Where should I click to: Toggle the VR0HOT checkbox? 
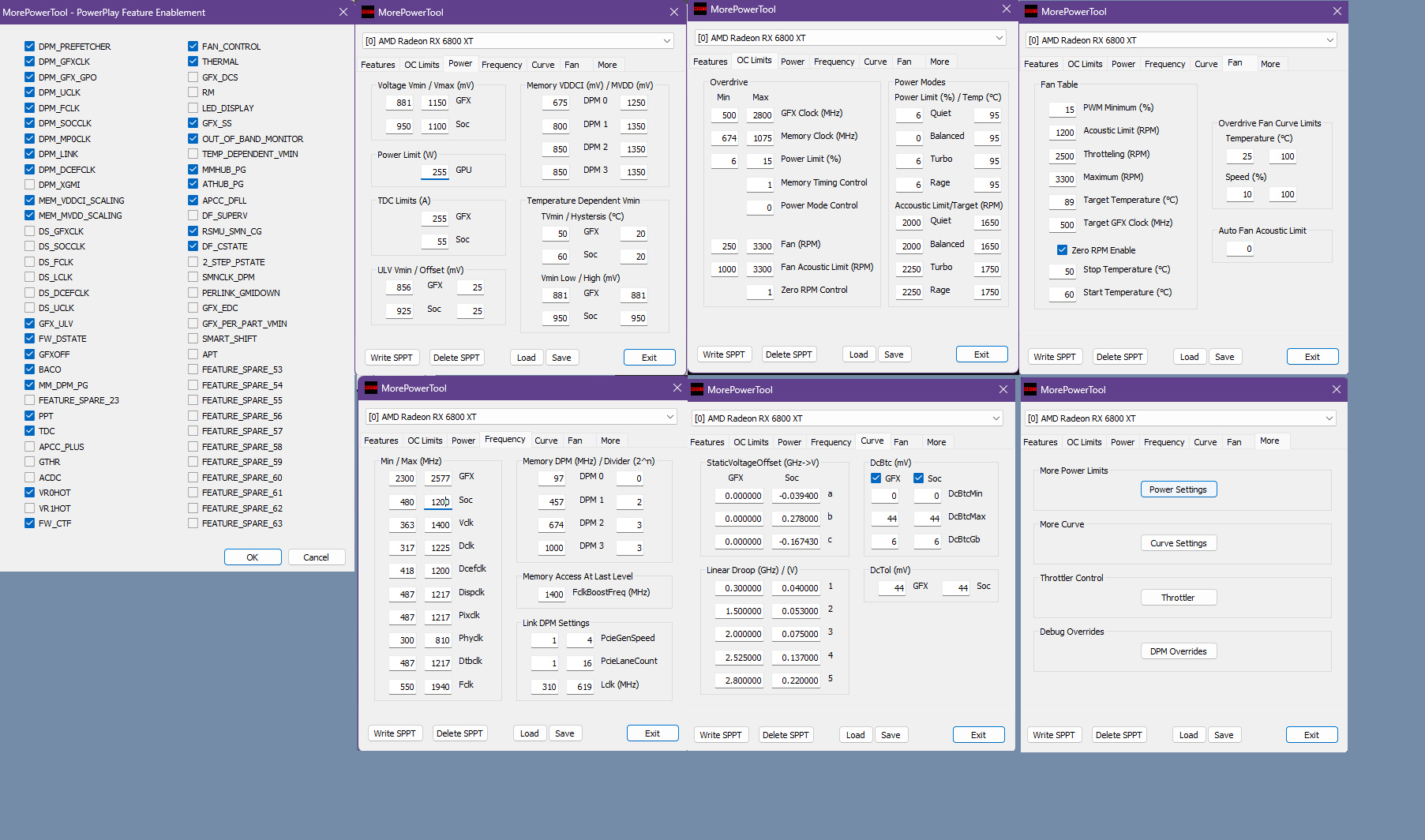coord(29,493)
